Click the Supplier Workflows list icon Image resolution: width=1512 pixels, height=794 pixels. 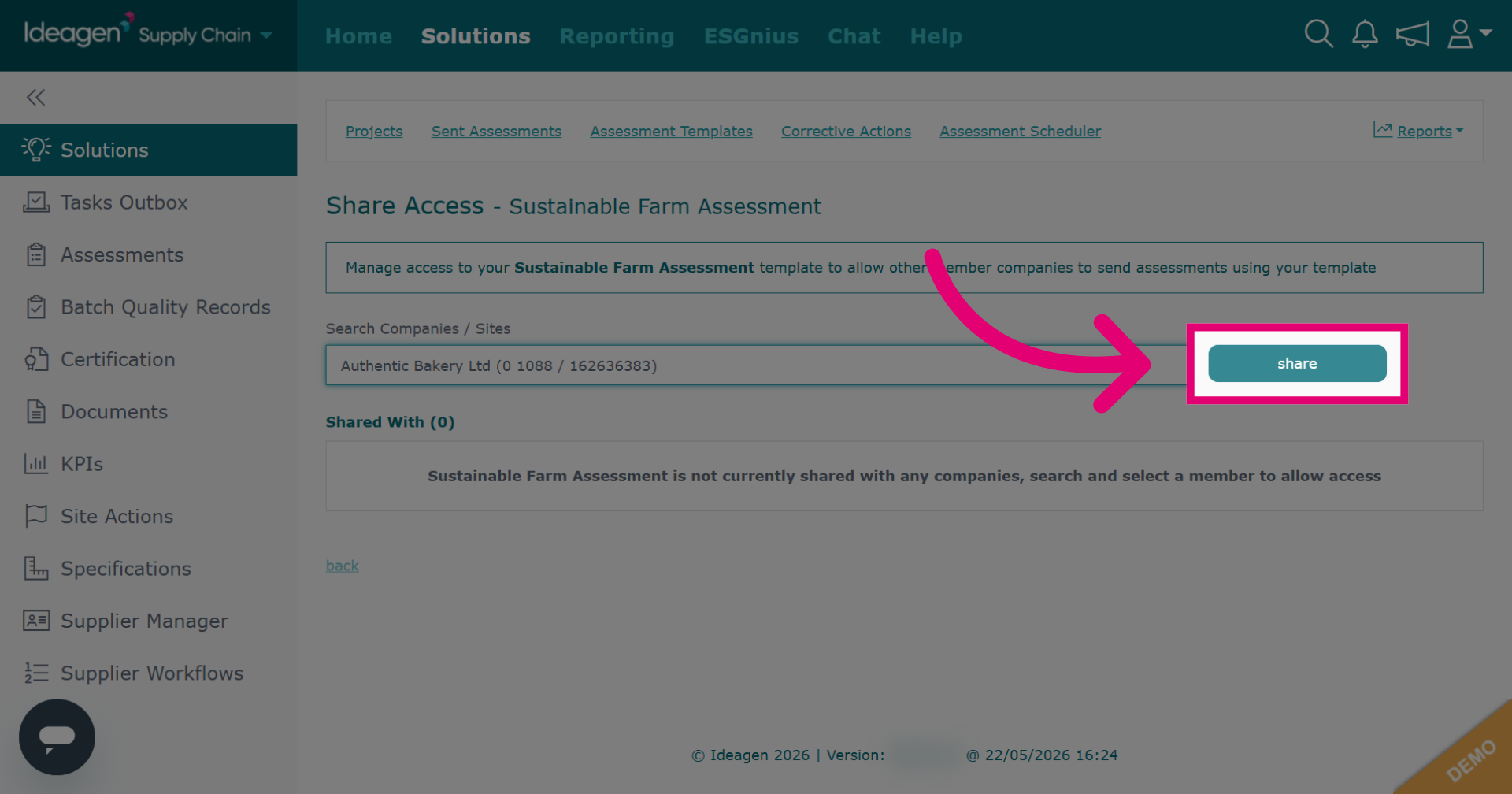[36, 673]
